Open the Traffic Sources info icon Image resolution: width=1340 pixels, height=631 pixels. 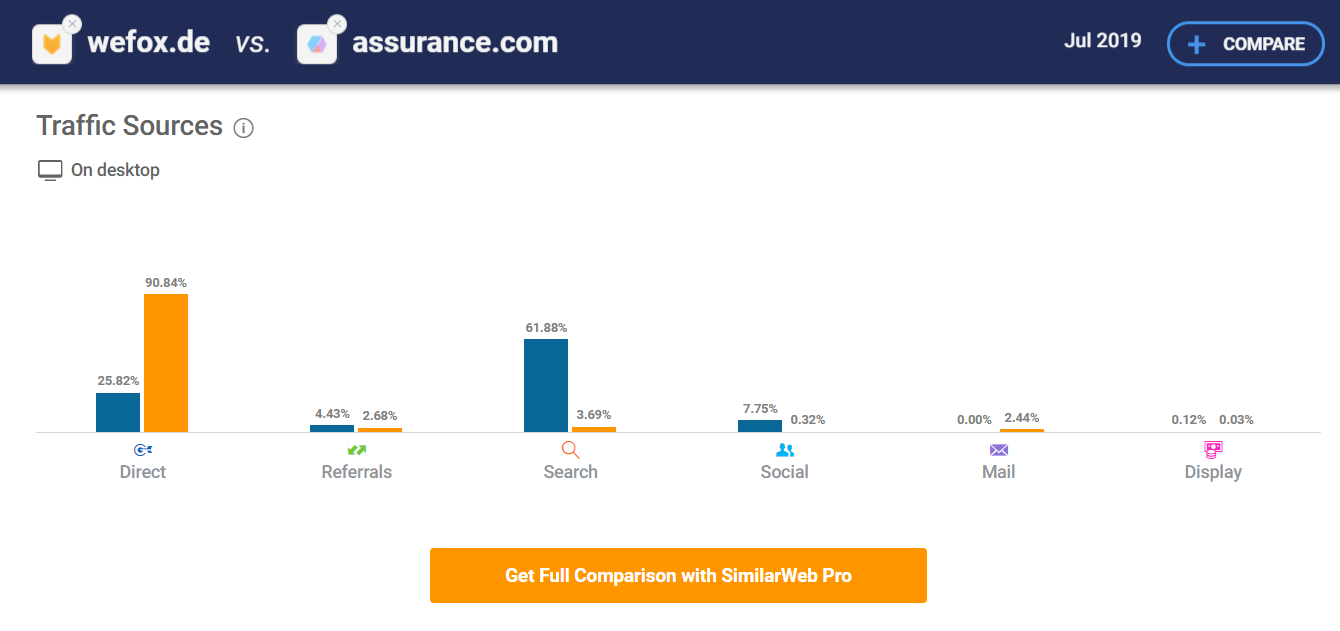(x=243, y=128)
